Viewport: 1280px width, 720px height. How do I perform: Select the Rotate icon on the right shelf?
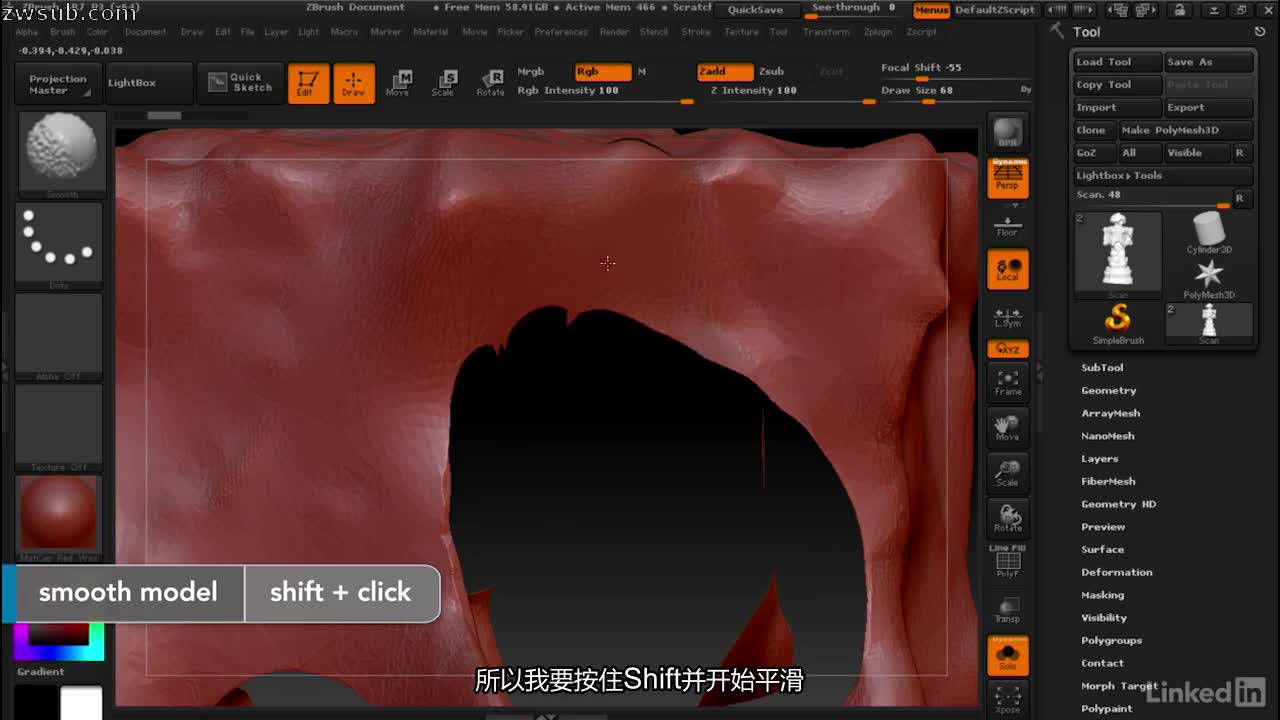tap(1007, 517)
